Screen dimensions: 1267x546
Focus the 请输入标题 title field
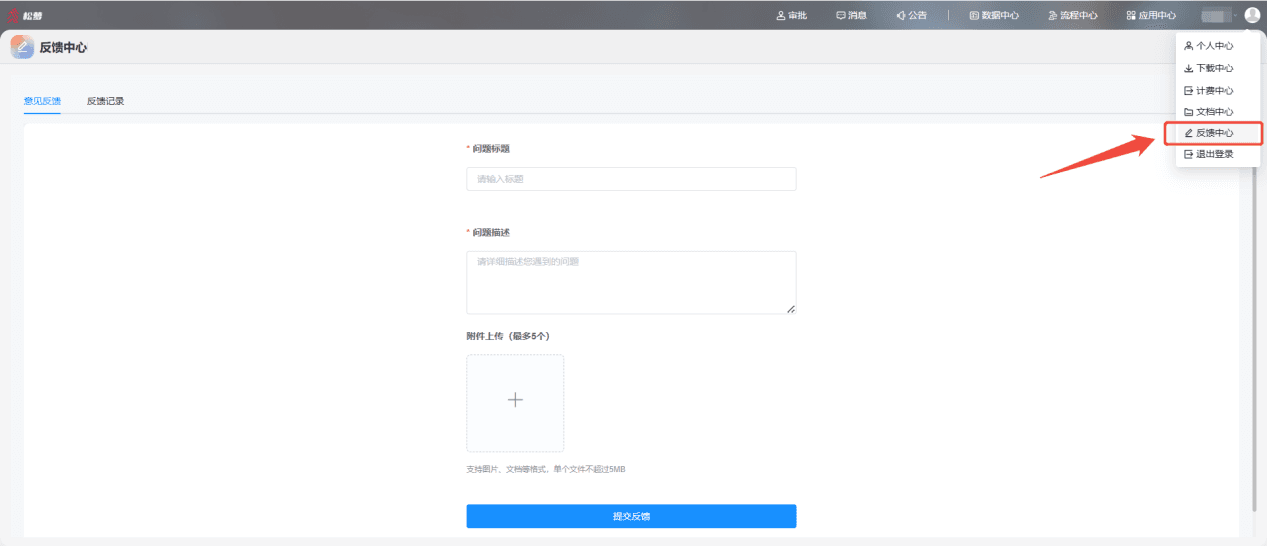[x=631, y=179]
